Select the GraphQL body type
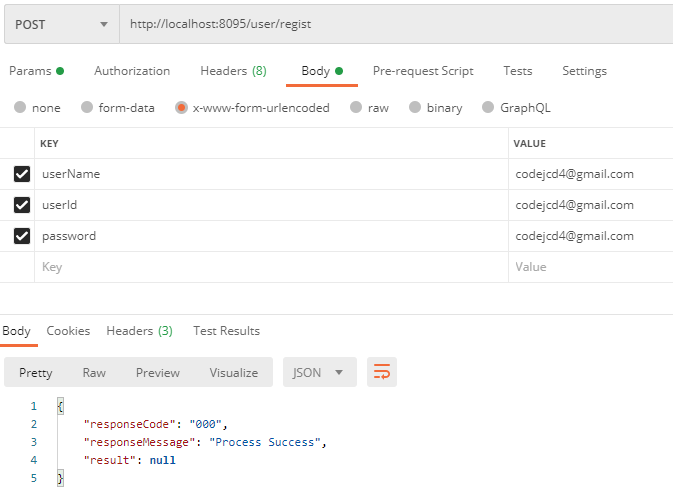The width and height of the screenshot is (673, 495). (x=488, y=107)
